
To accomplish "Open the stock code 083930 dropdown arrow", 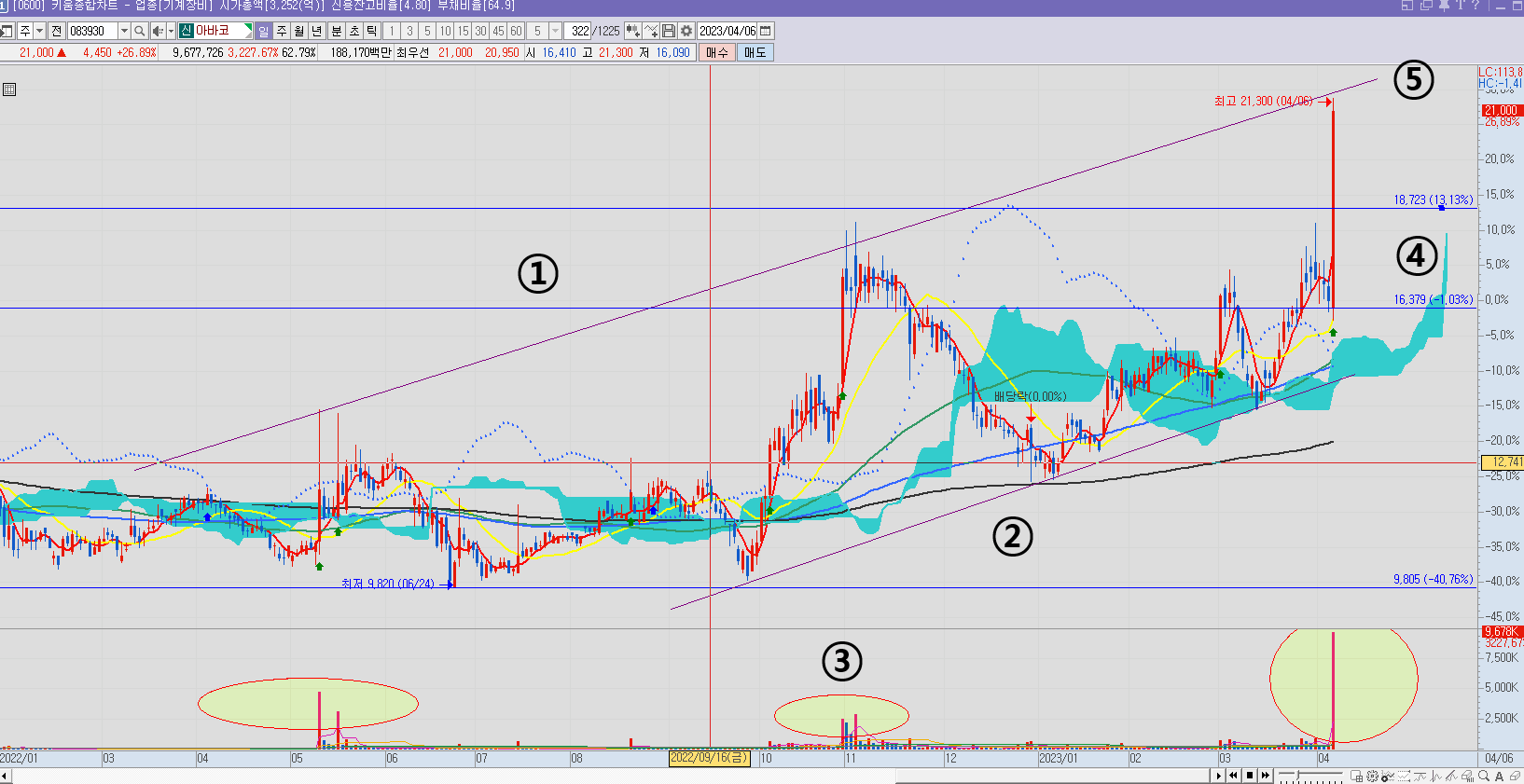I will (124, 31).
